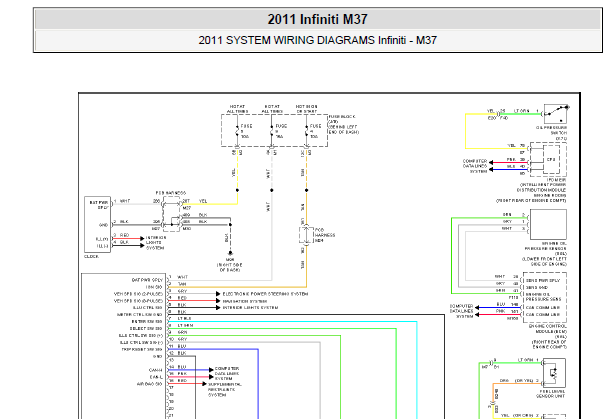Click the 'CAN-H' pin label

(156, 370)
